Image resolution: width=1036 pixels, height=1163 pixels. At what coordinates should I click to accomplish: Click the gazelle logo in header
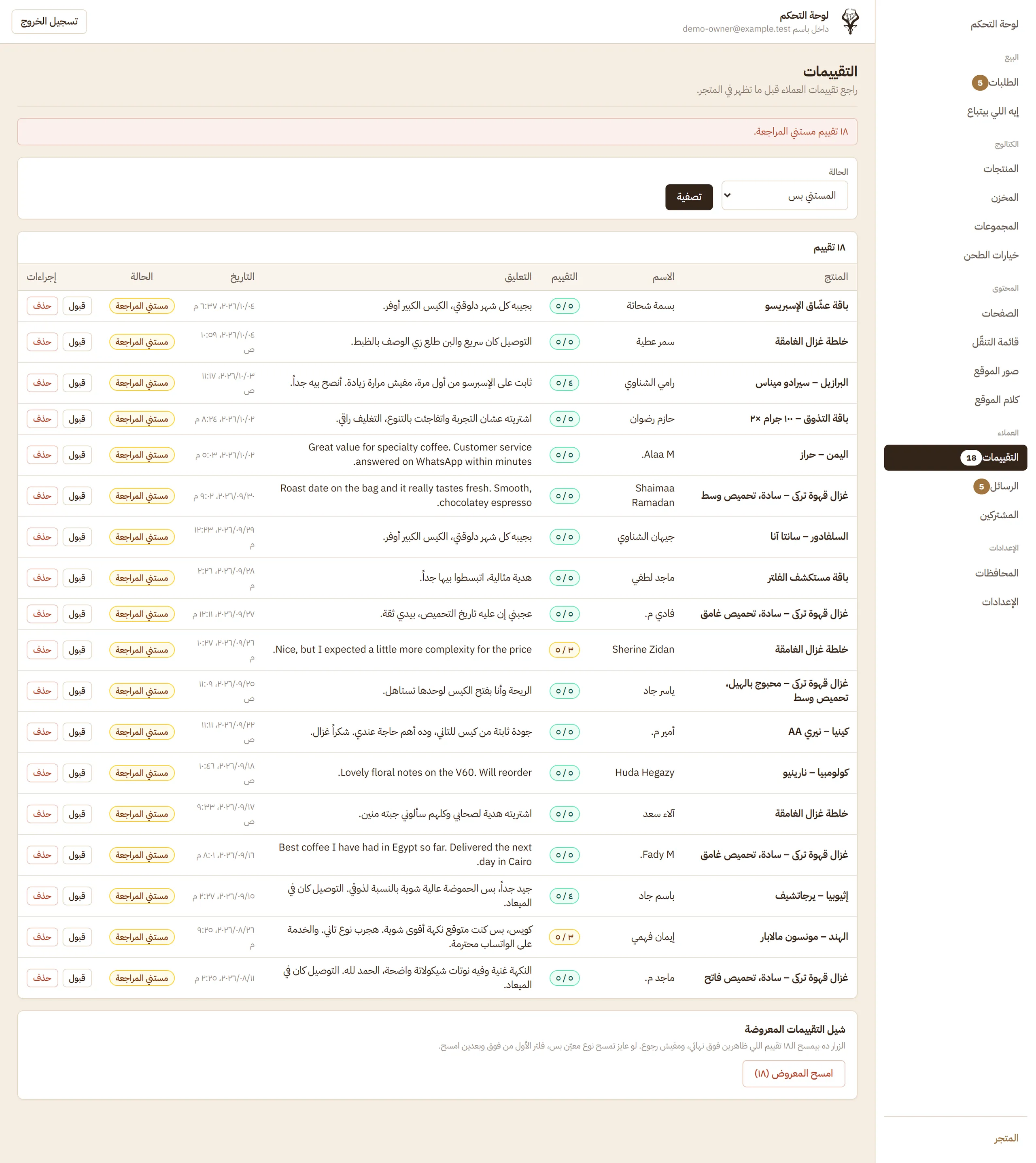point(850,21)
